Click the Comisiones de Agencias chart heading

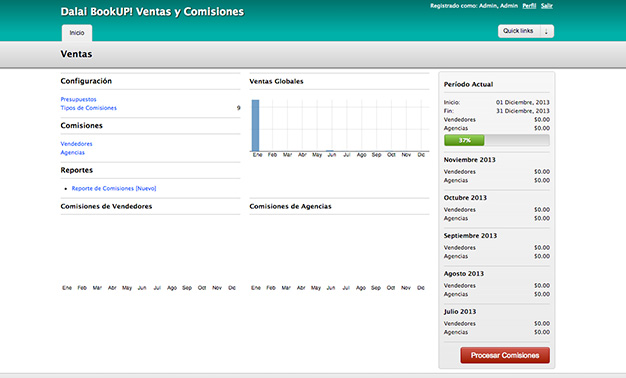[x=290, y=206]
